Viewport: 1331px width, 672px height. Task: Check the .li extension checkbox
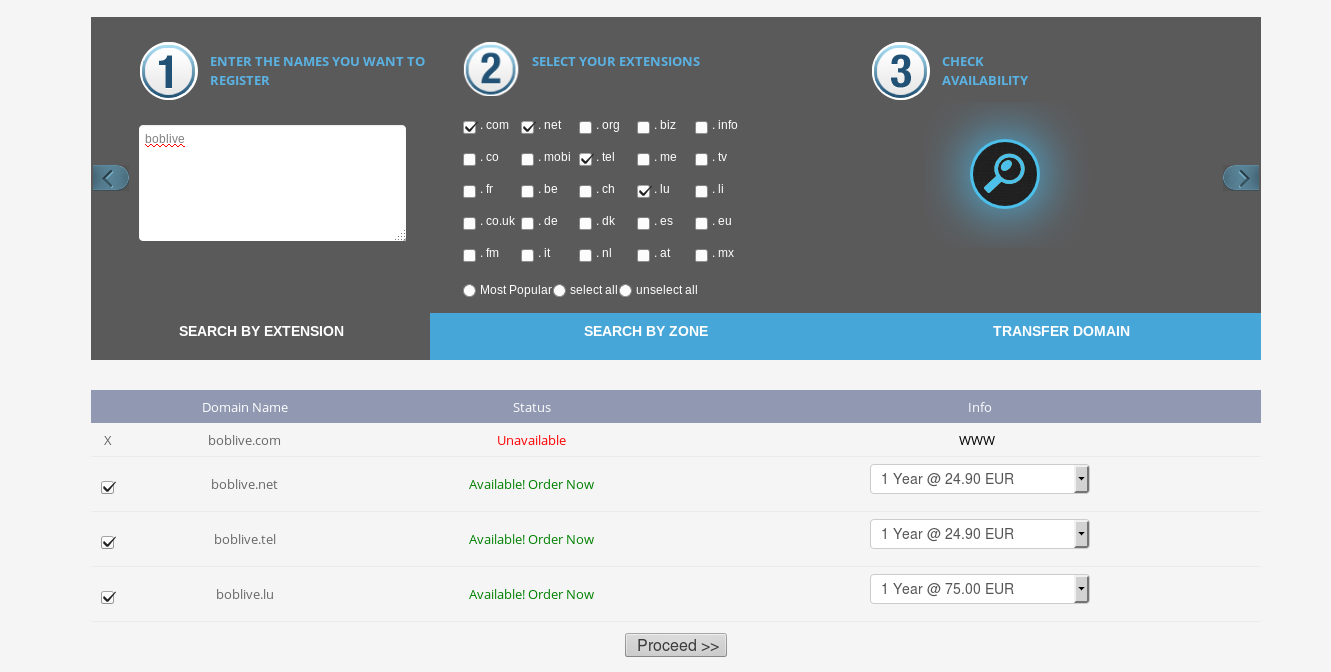702,191
